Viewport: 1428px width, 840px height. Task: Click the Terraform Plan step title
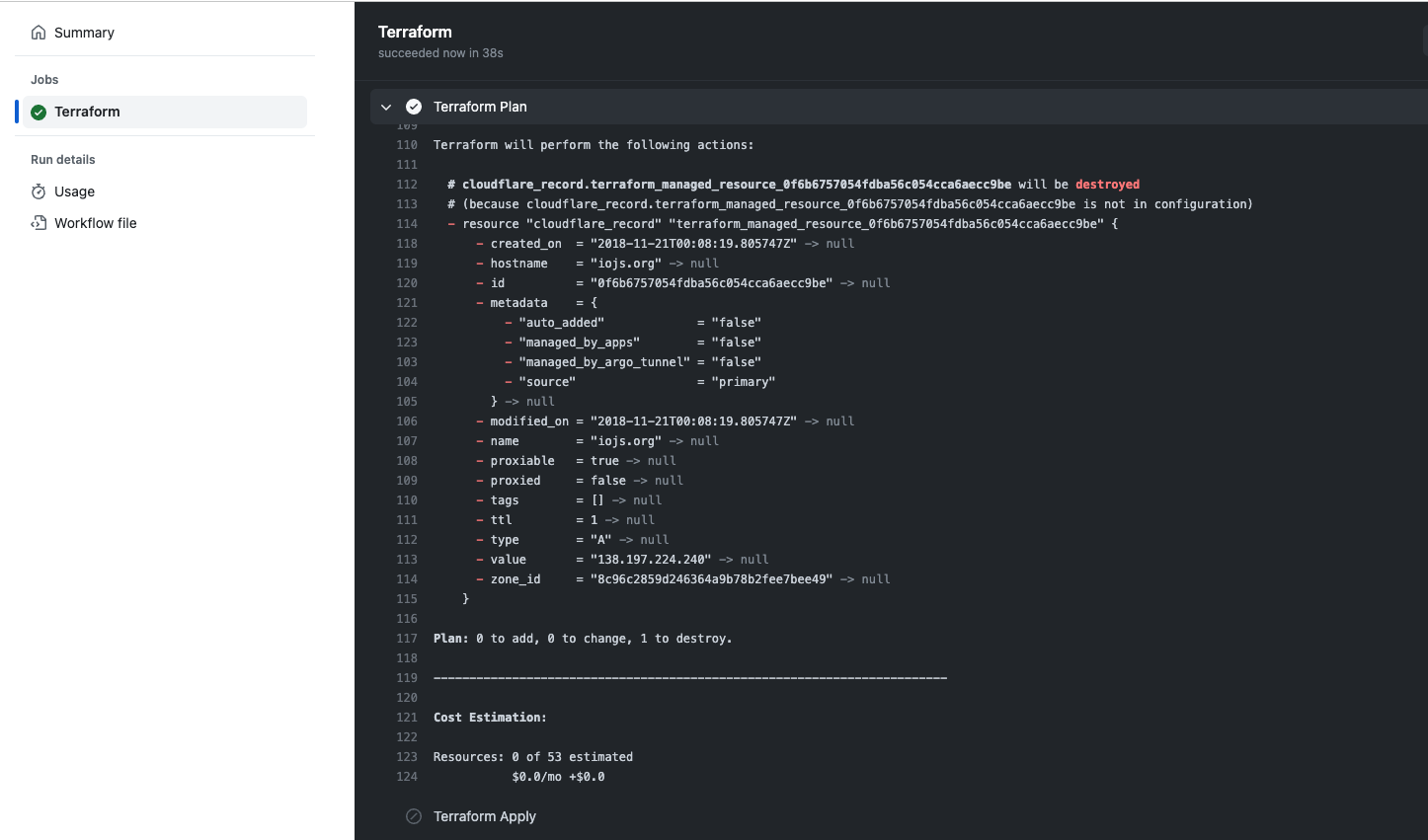tap(480, 107)
